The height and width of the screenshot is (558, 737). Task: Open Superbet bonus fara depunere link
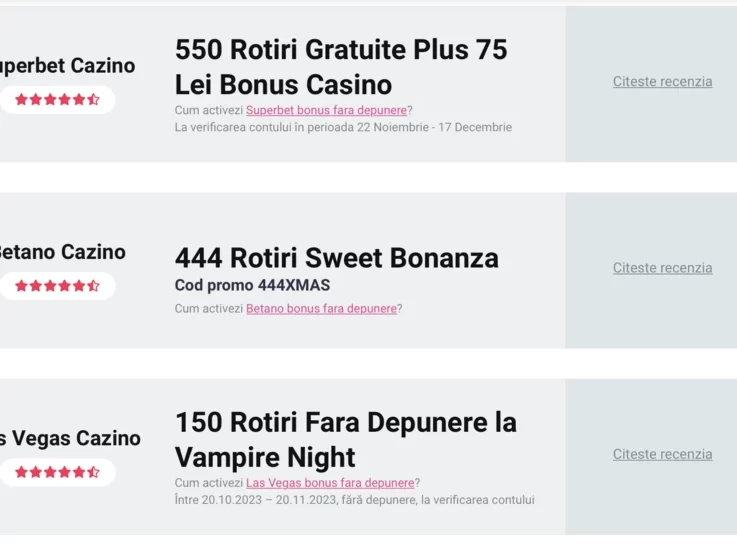326,110
